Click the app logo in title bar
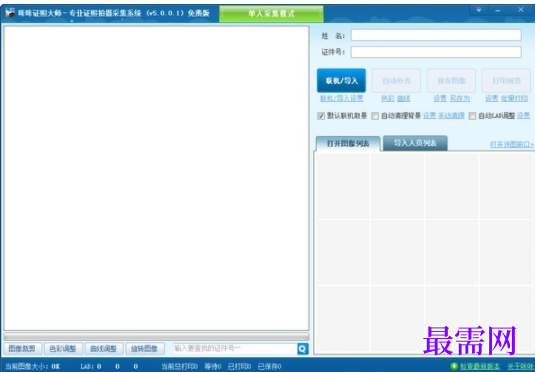 pyautogui.click(x=10, y=13)
